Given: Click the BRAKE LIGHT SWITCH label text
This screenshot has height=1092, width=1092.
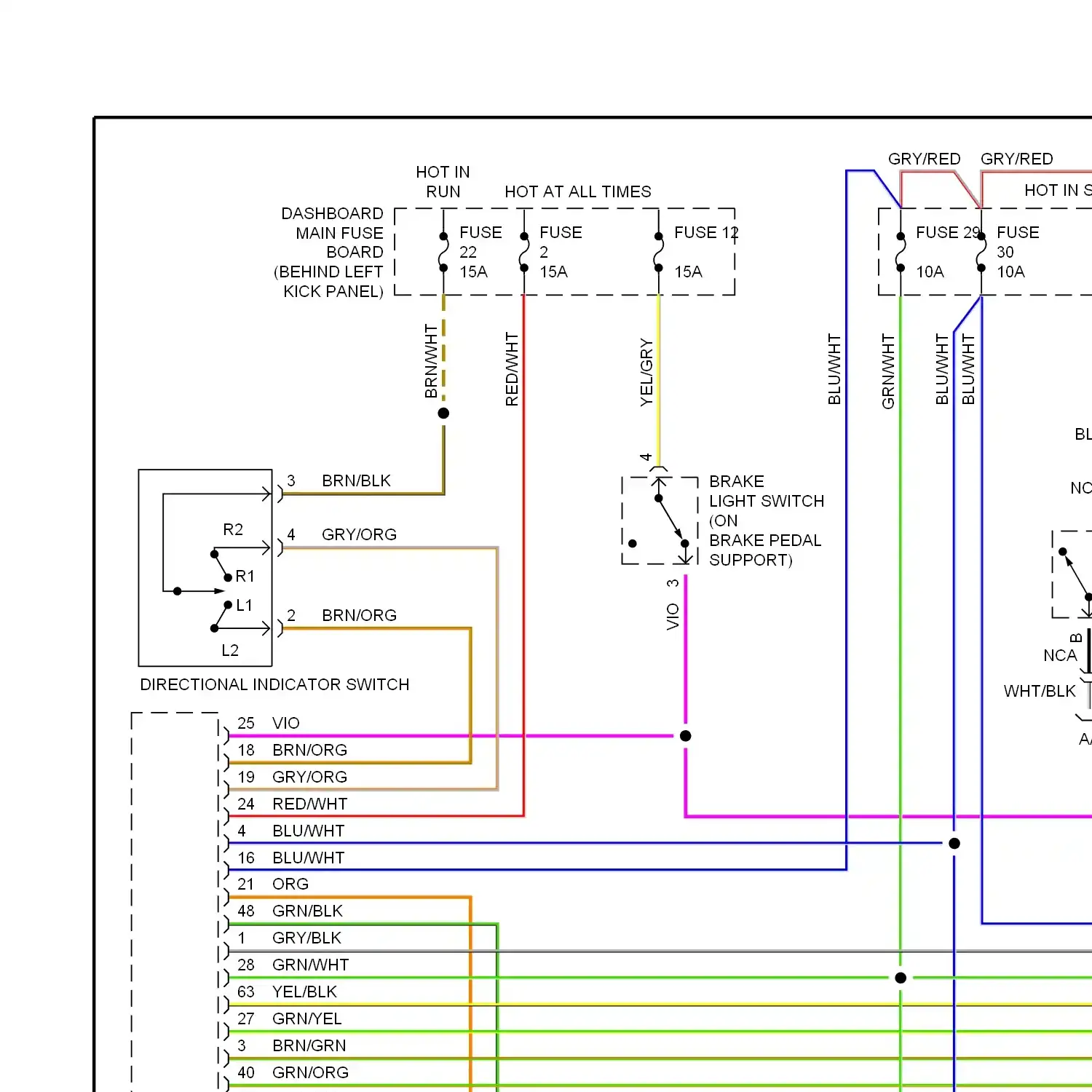Looking at the screenshot, I should point(767,521).
